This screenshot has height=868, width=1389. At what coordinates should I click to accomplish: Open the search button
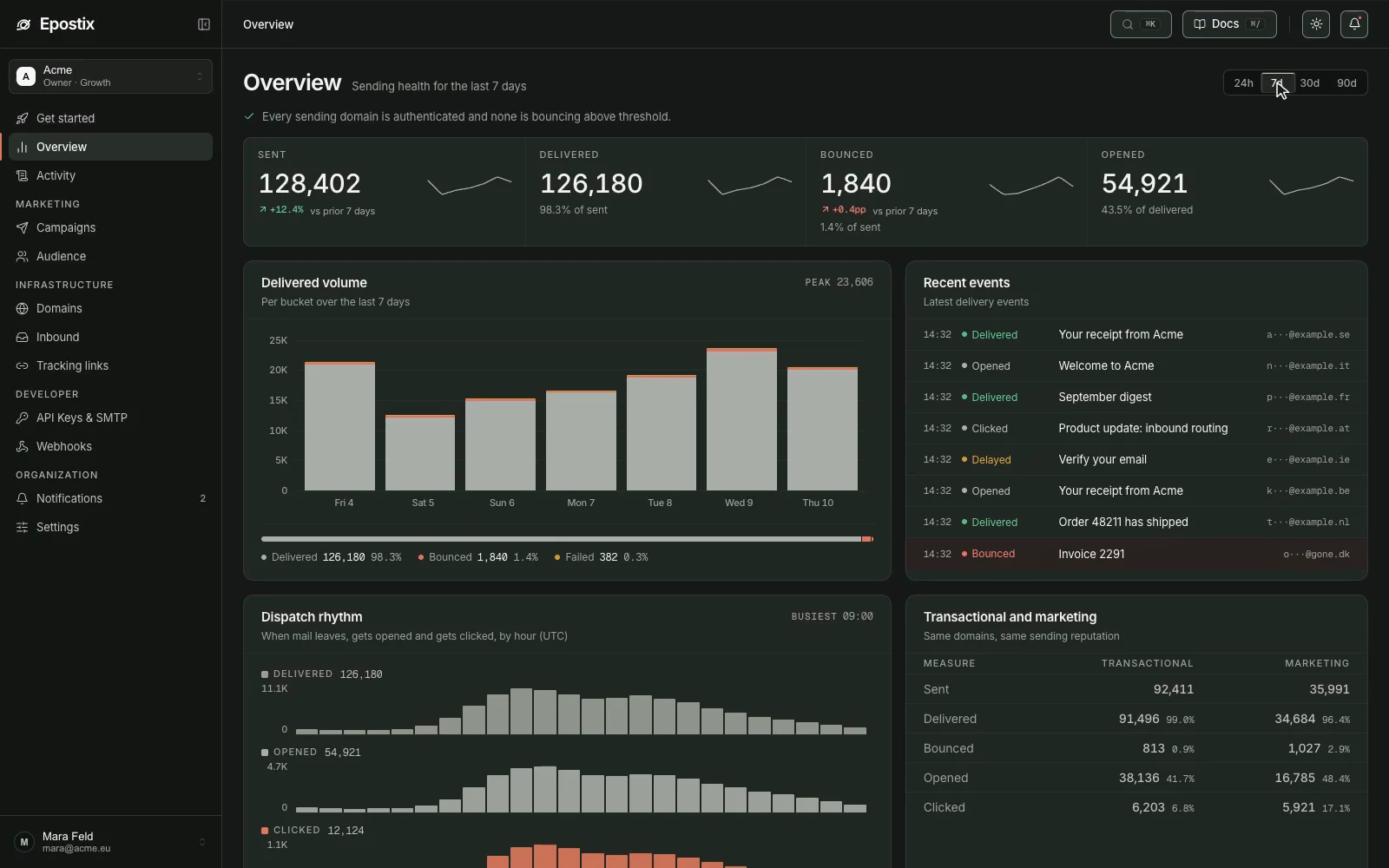click(x=1141, y=24)
